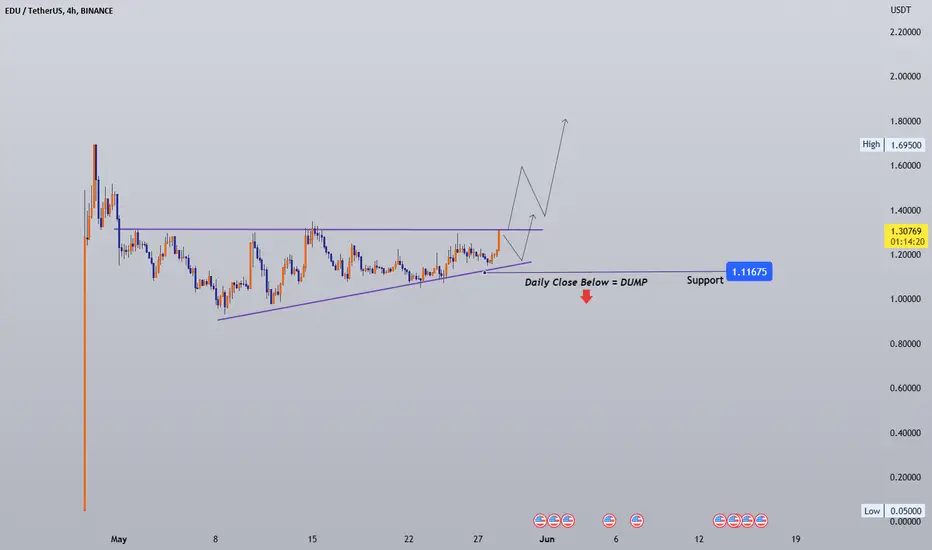Click the 1.40000 price axis label

[x=905, y=210]
